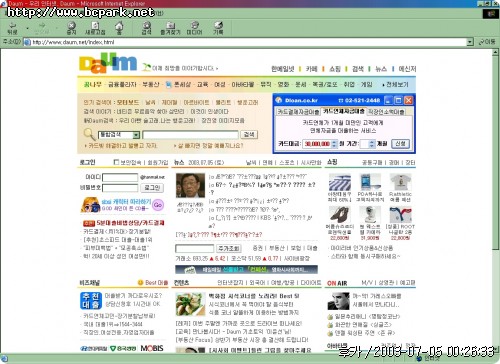Increase the 카드대금 amount spinner
Screen dimensions: 500x364
tap(334, 142)
